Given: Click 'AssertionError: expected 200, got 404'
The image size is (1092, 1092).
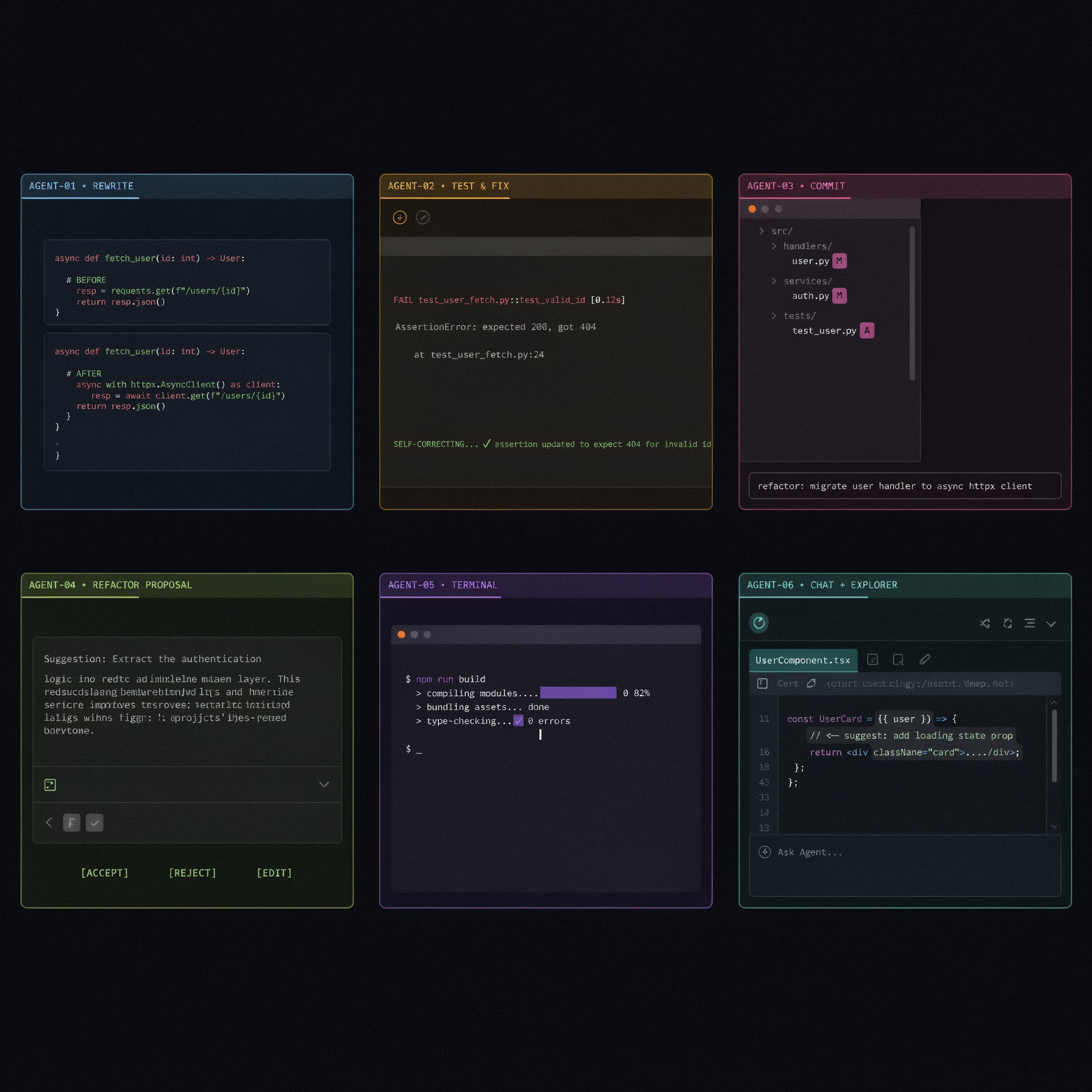Looking at the screenshot, I should pyautogui.click(x=495, y=327).
